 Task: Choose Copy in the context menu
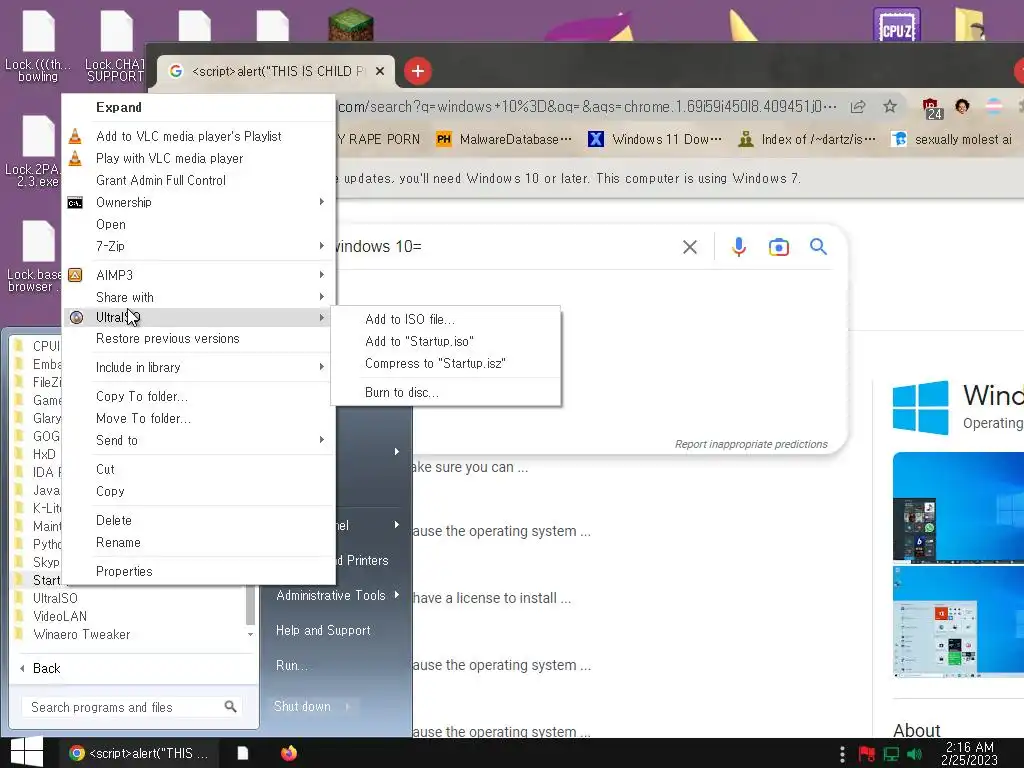pyautogui.click(x=199, y=491)
